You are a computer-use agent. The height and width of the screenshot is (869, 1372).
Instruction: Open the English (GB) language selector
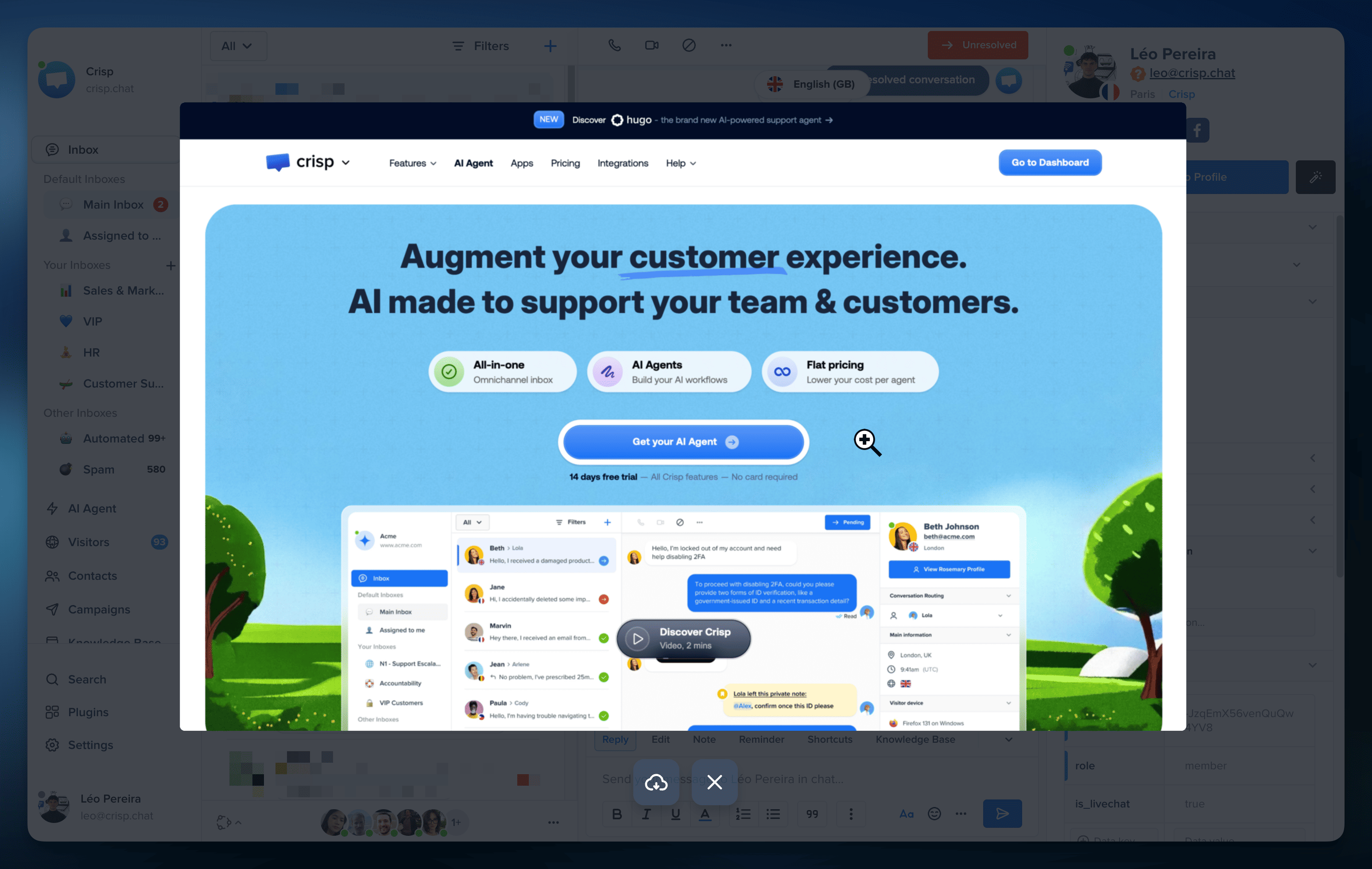812,84
